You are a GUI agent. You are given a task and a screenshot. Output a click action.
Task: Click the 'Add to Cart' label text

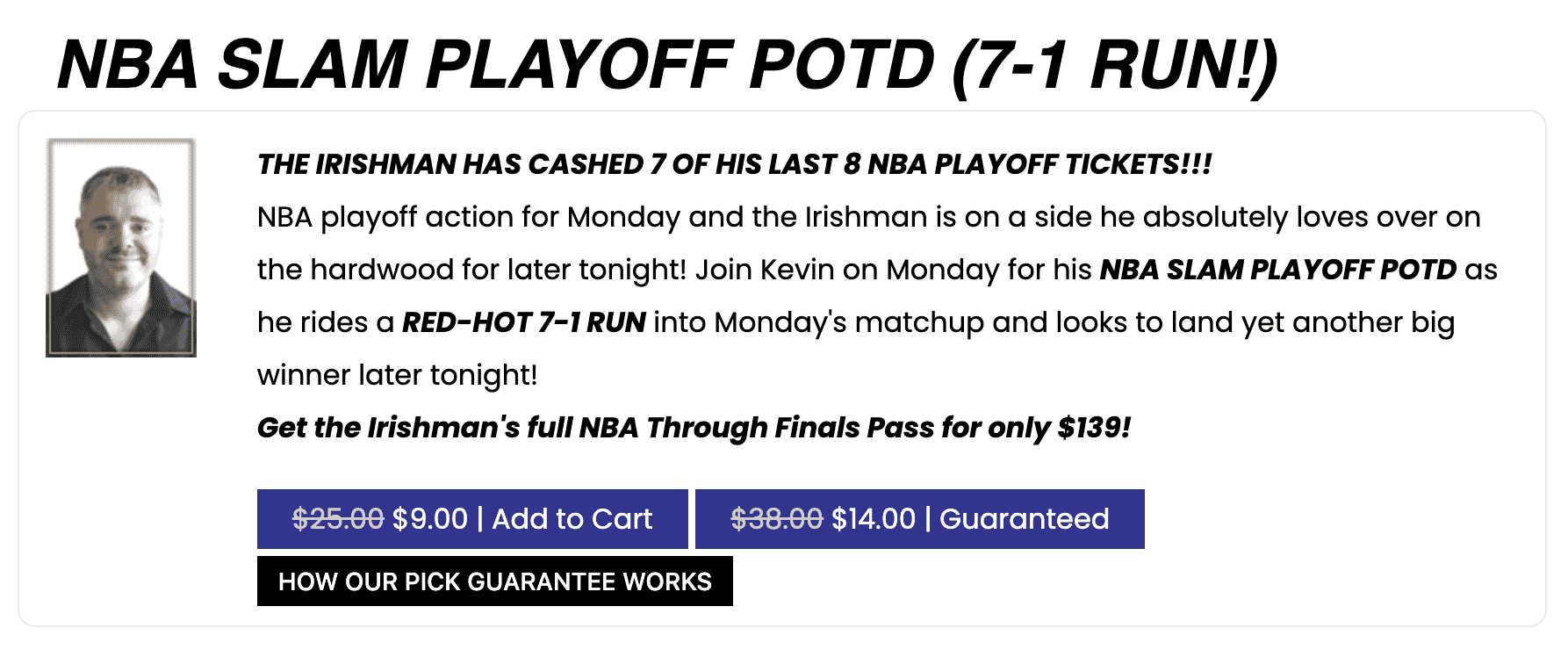tap(572, 519)
